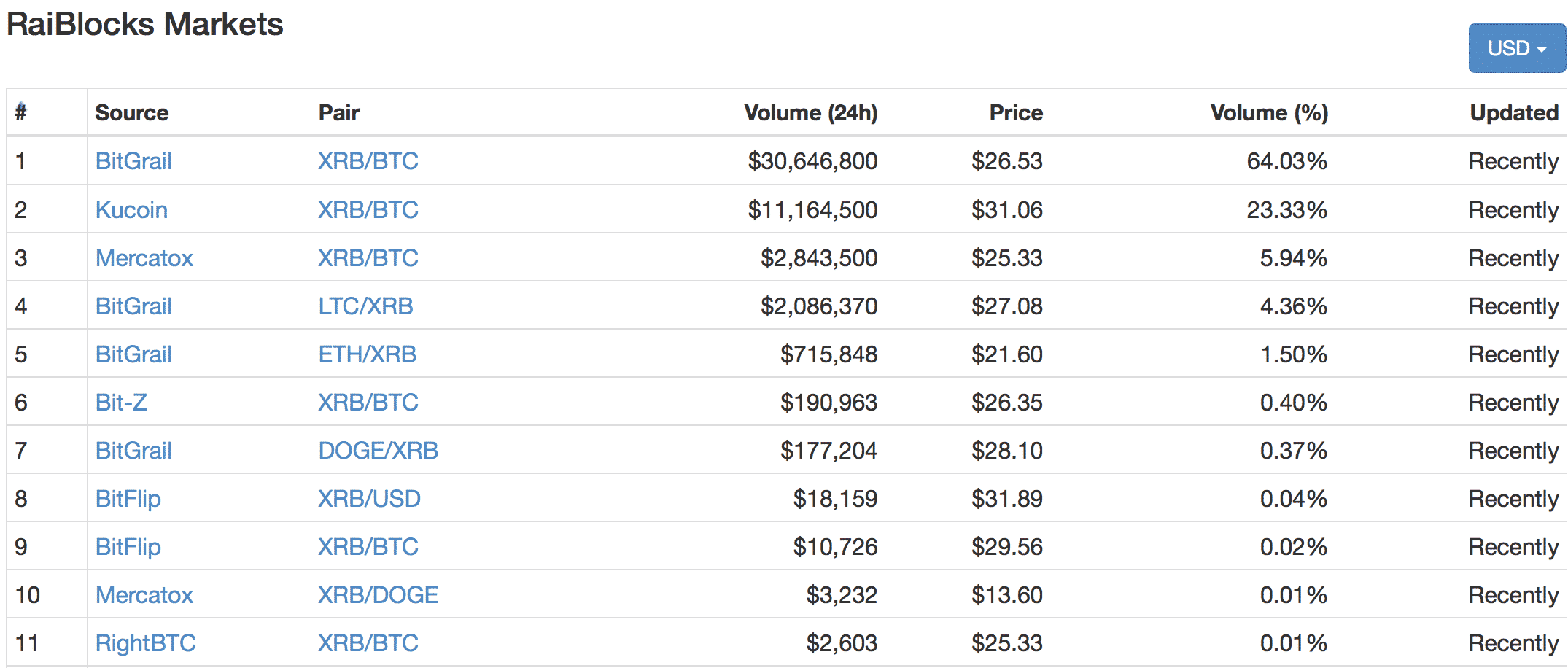Open the DOGE/XRB pair link

click(x=378, y=450)
